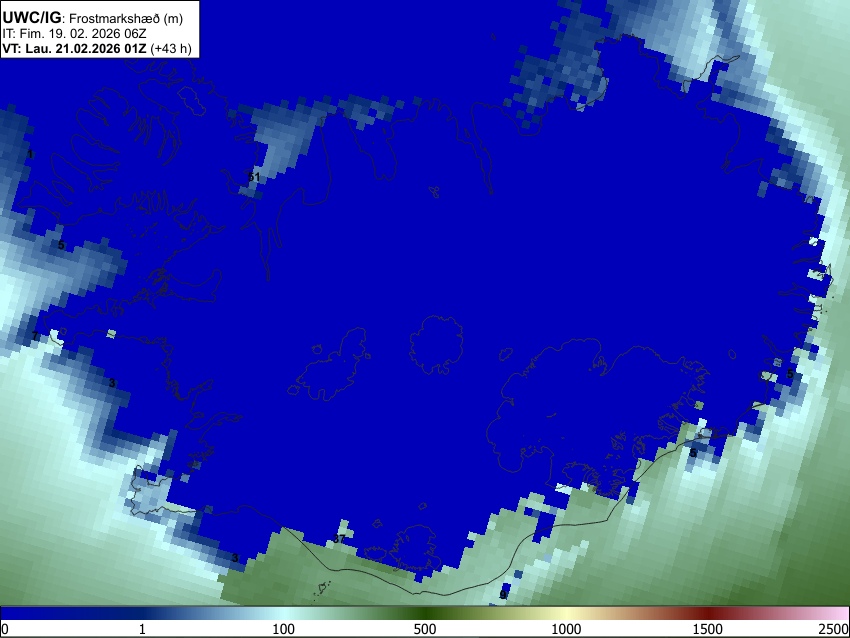The width and height of the screenshot is (850, 638).
Task: Click the "VT: Lau. 21.02.2026 01Z (+43 h)" line
Action: [97, 48]
